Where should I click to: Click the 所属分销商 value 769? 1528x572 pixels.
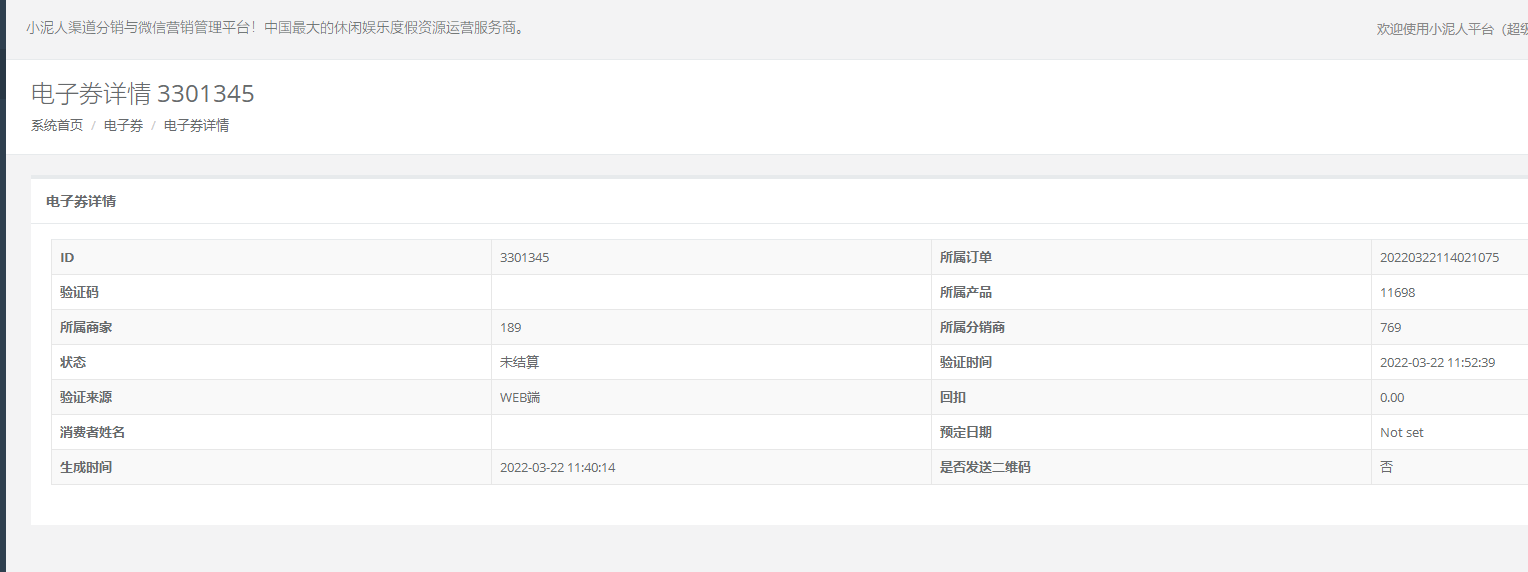pos(1390,328)
